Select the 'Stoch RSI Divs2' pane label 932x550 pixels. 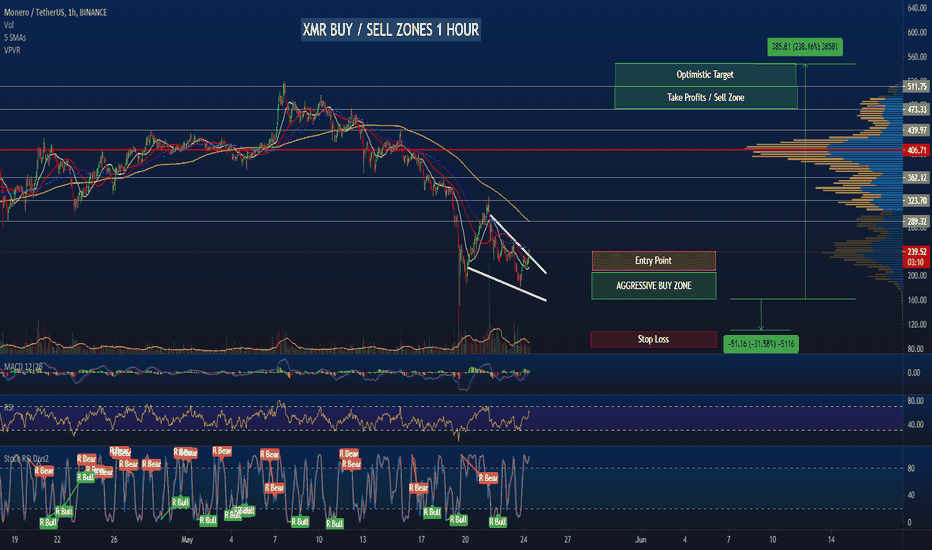pyautogui.click(x=27, y=459)
